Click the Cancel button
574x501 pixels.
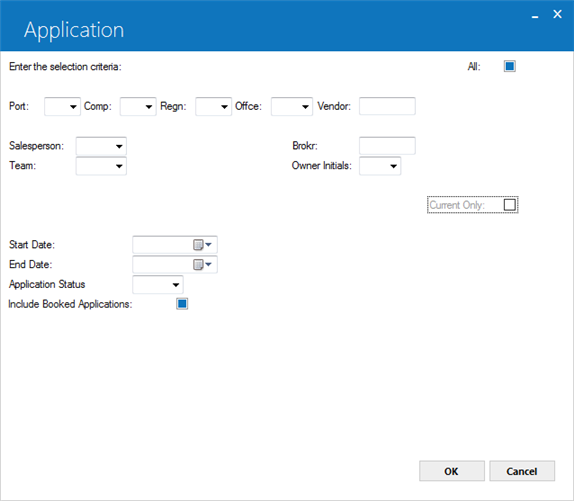click(522, 471)
